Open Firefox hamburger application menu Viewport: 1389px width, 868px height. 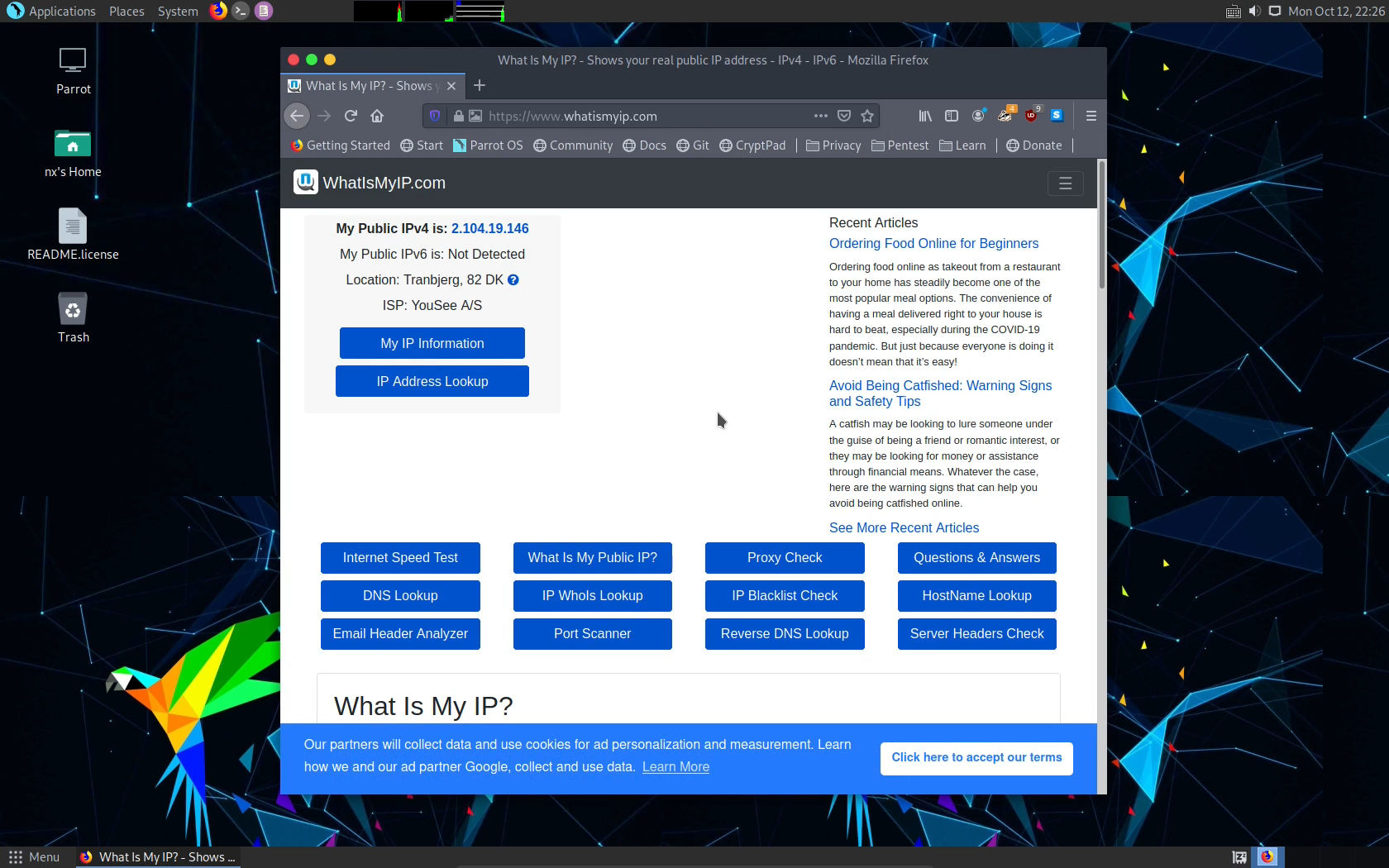pos(1091,116)
